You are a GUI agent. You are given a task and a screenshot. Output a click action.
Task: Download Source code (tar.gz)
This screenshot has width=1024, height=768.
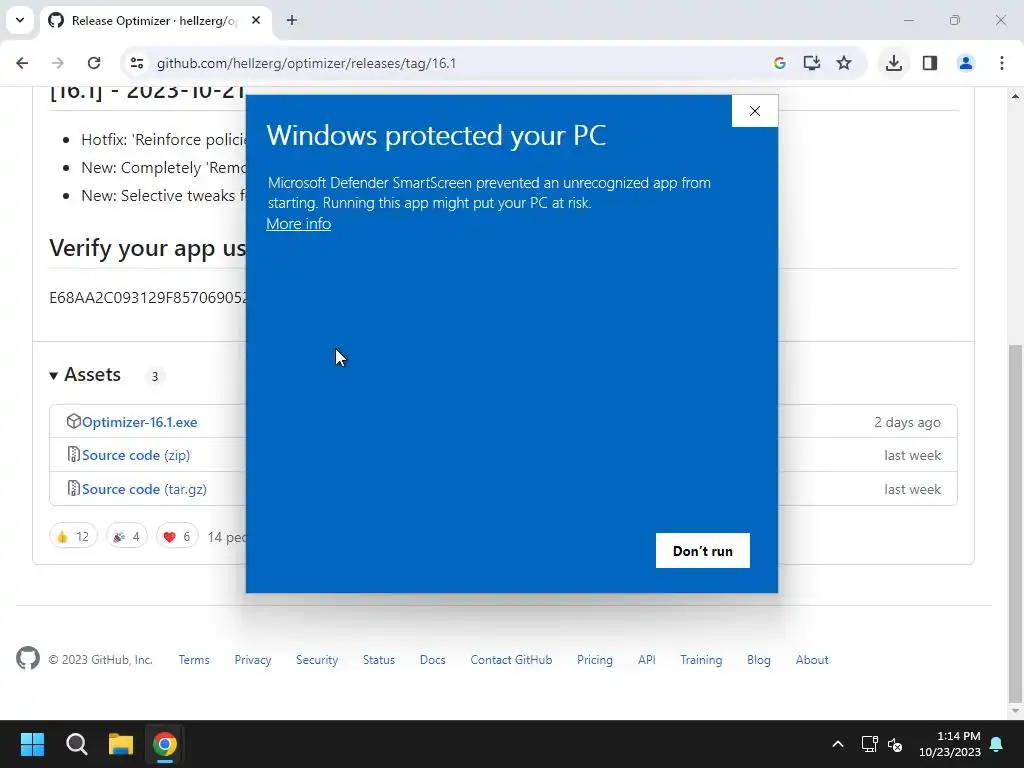point(144,489)
